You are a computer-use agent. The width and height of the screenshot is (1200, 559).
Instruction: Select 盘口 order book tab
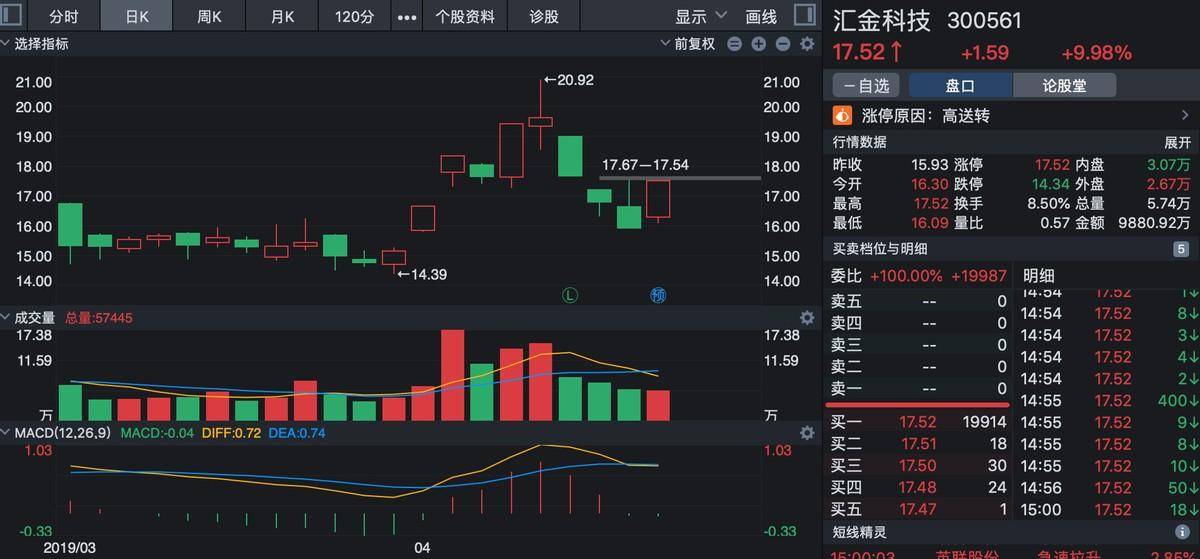click(960, 86)
